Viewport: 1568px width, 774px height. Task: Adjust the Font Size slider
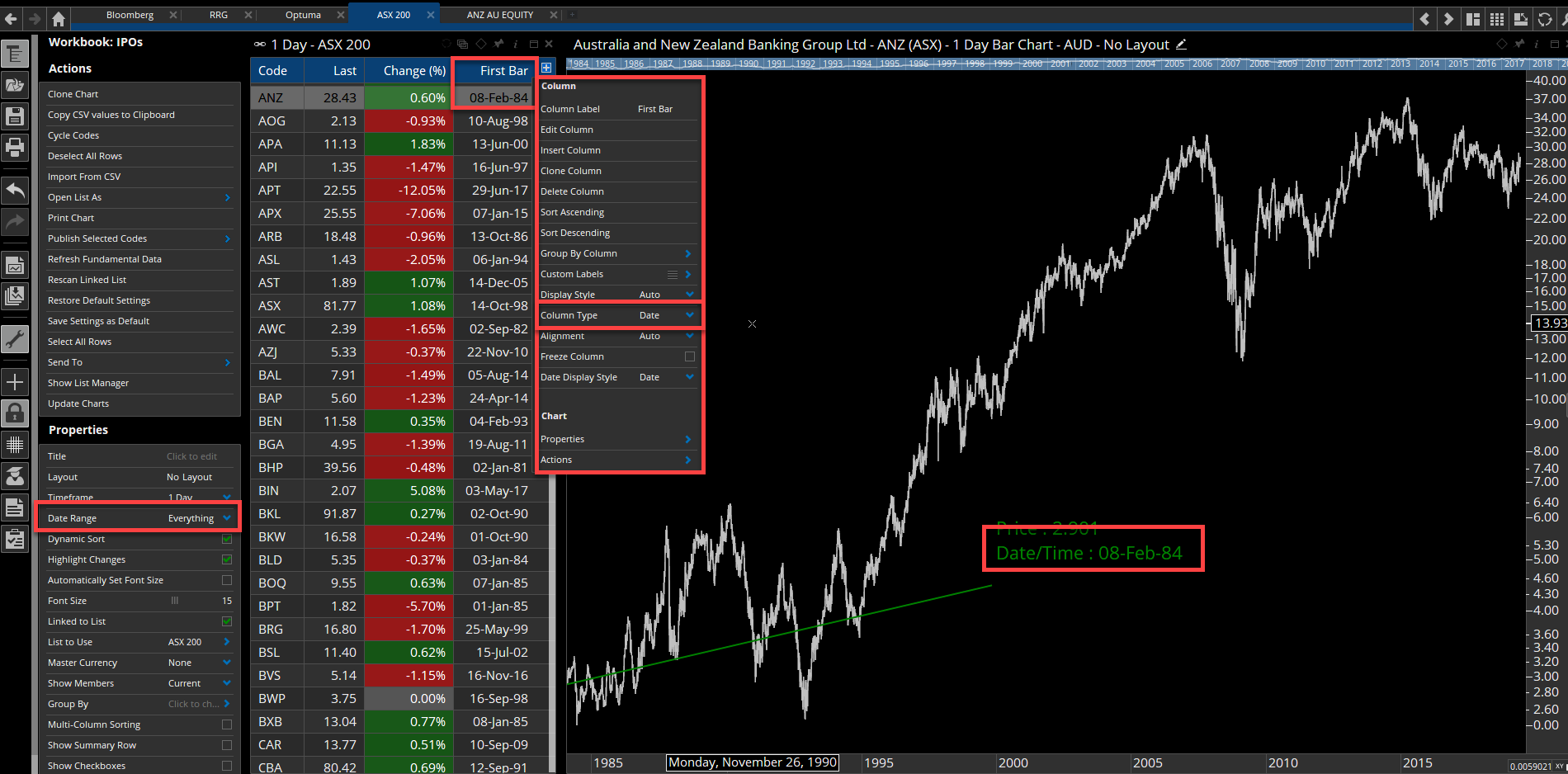click(x=175, y=601)
